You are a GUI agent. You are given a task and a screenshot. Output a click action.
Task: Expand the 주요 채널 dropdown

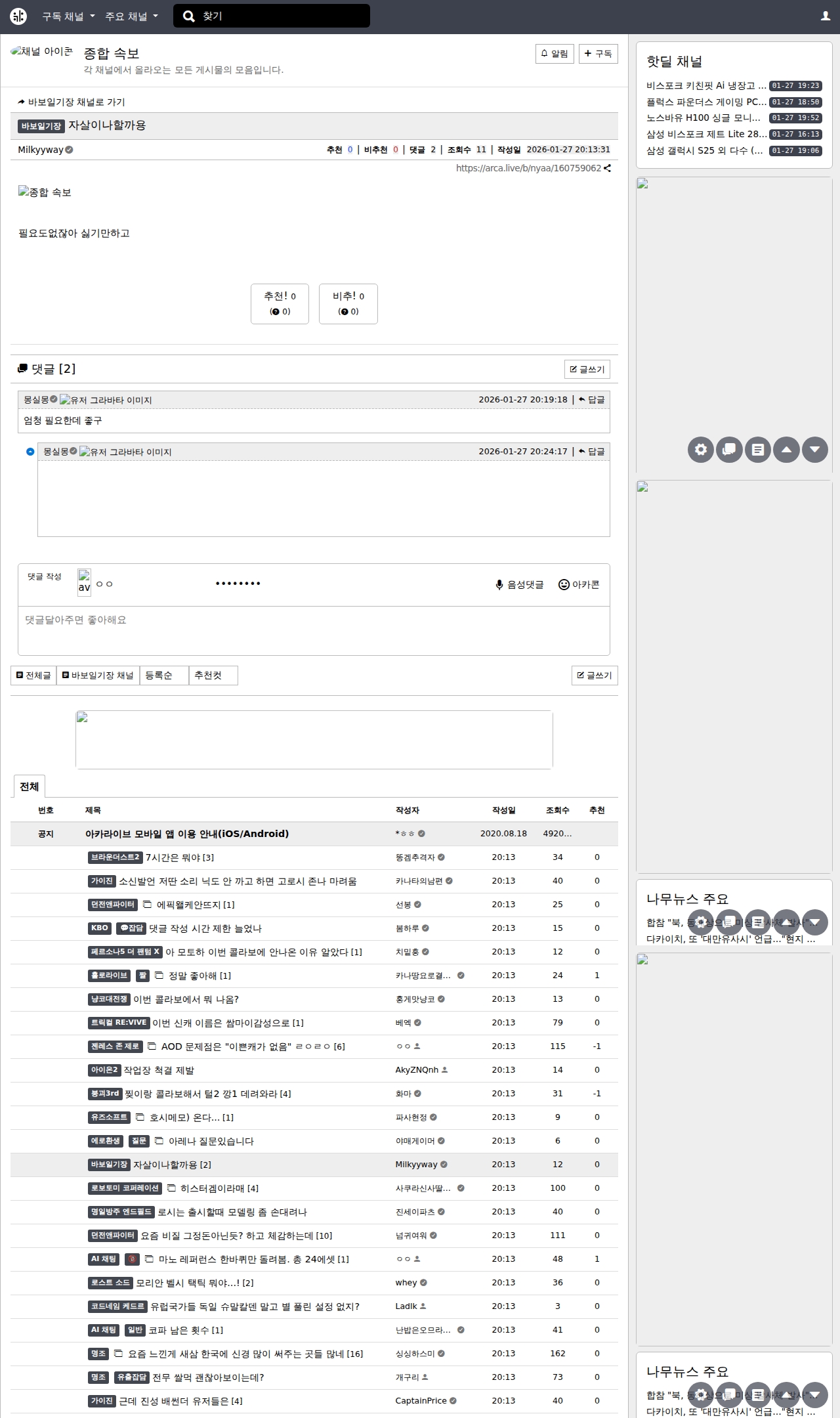[x=131, y=16]
